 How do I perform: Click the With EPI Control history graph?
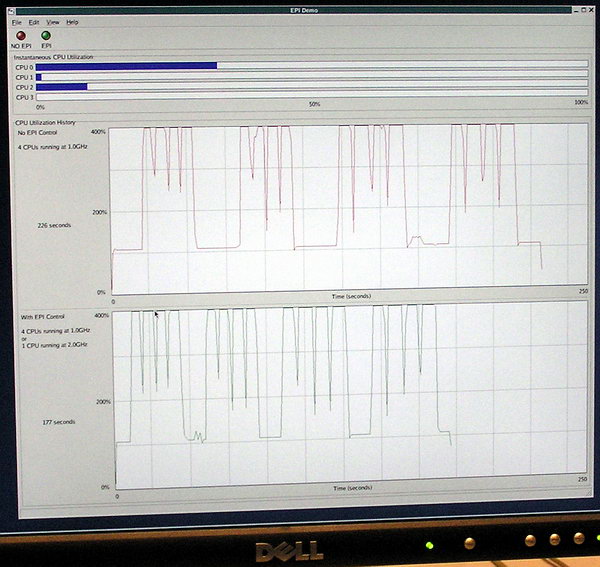[x=349, y=395]
